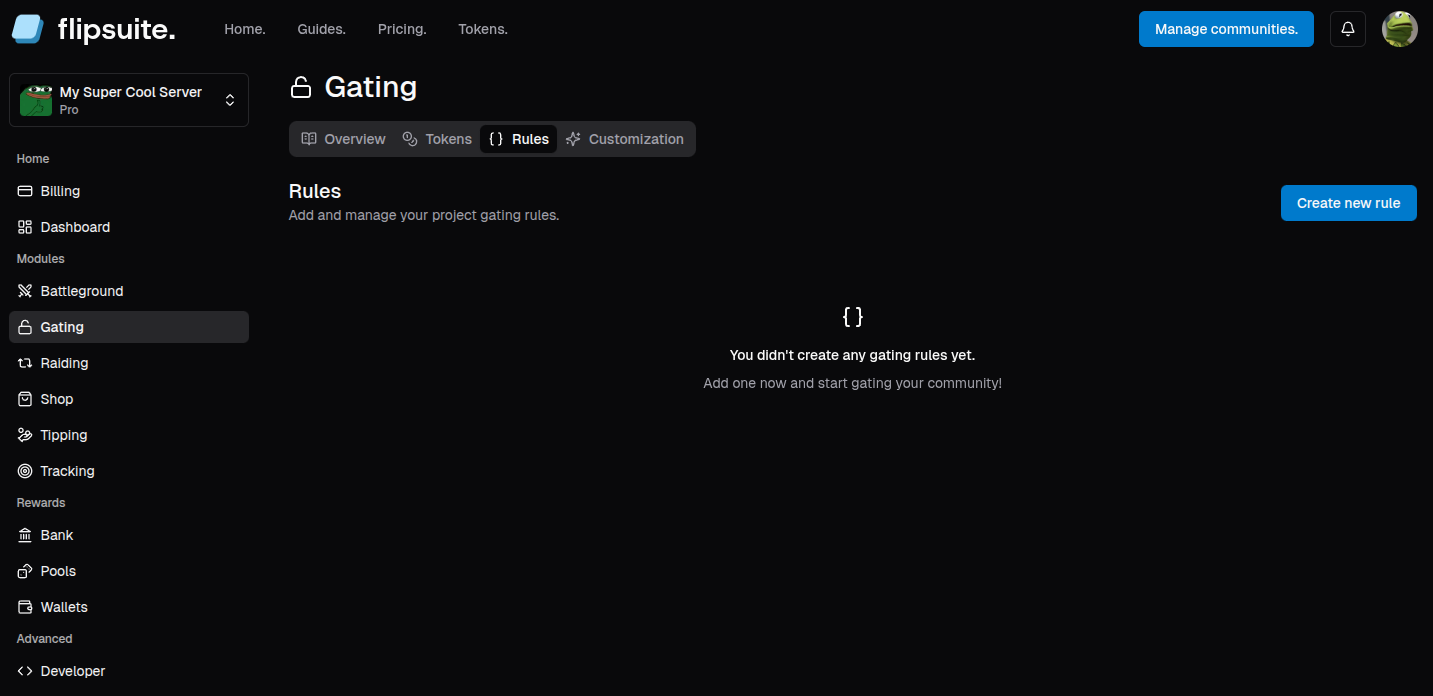
Task: Click the Advanced section header
Action: click(45, 639)
